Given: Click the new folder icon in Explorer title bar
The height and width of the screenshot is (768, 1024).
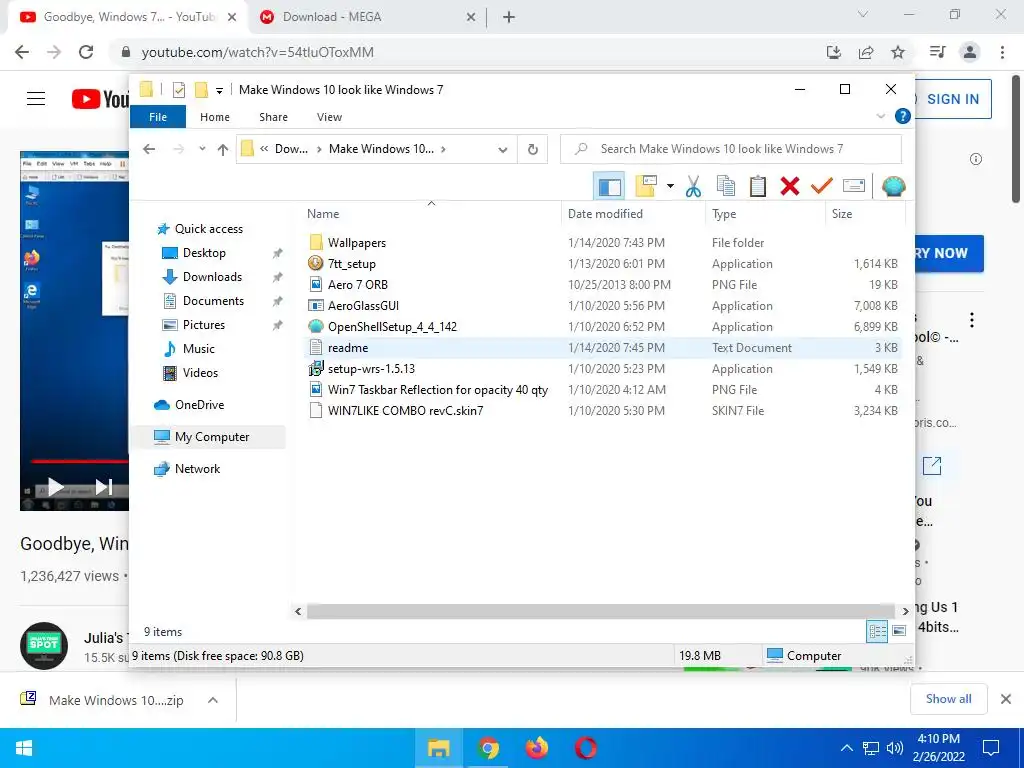Looking at the screenshot, I should (201, 89).
